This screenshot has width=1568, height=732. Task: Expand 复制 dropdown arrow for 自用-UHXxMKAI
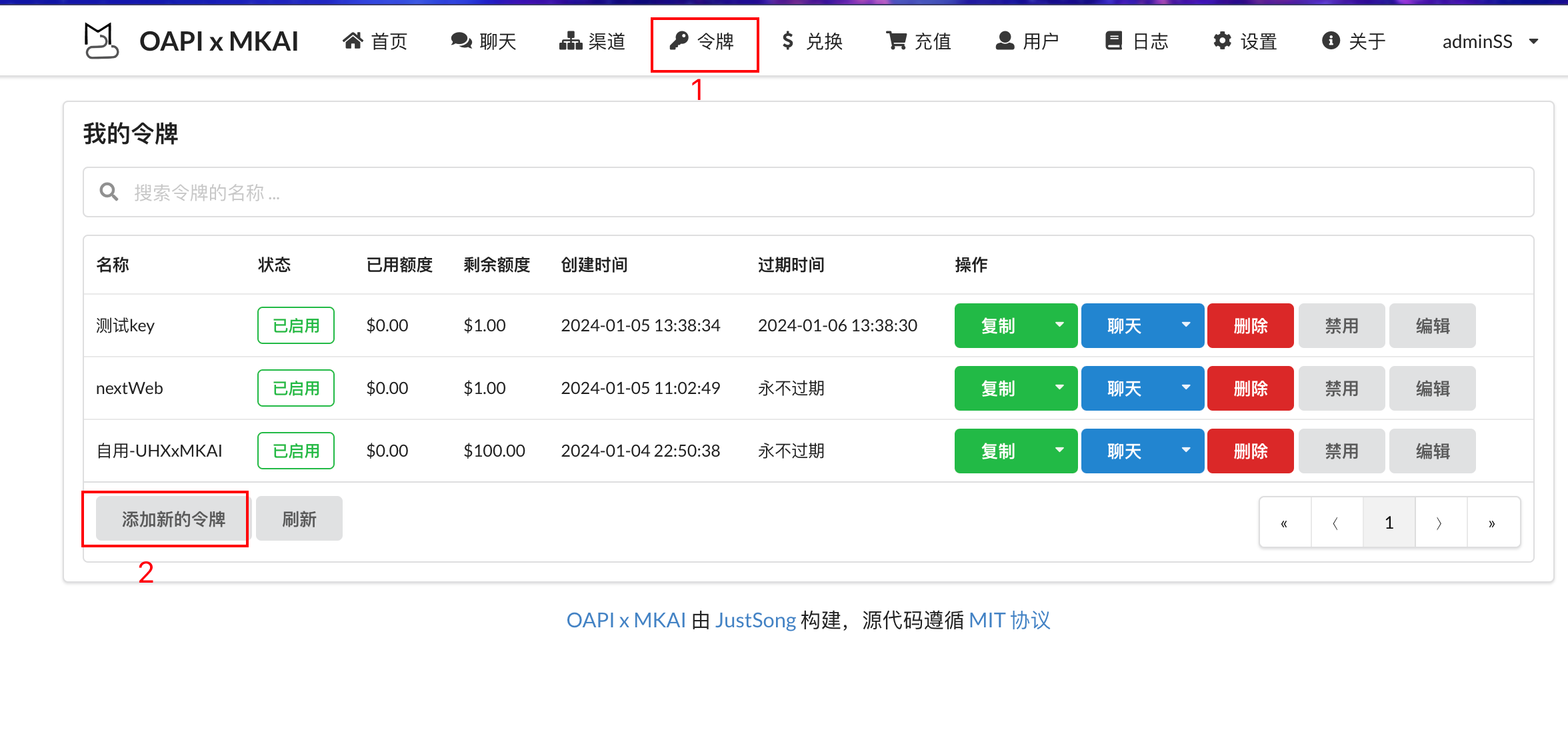point(1059,451)
